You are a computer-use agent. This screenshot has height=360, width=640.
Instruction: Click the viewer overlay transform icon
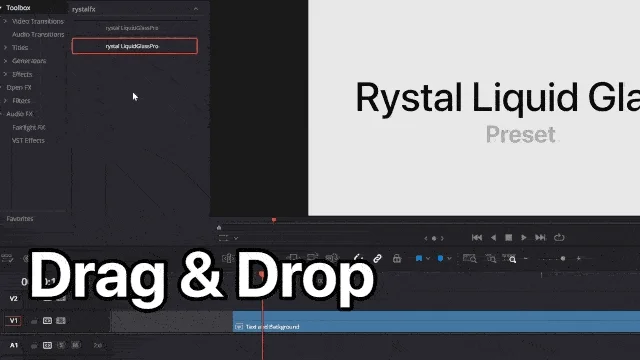pyautogui.click(x=223, y=238)
